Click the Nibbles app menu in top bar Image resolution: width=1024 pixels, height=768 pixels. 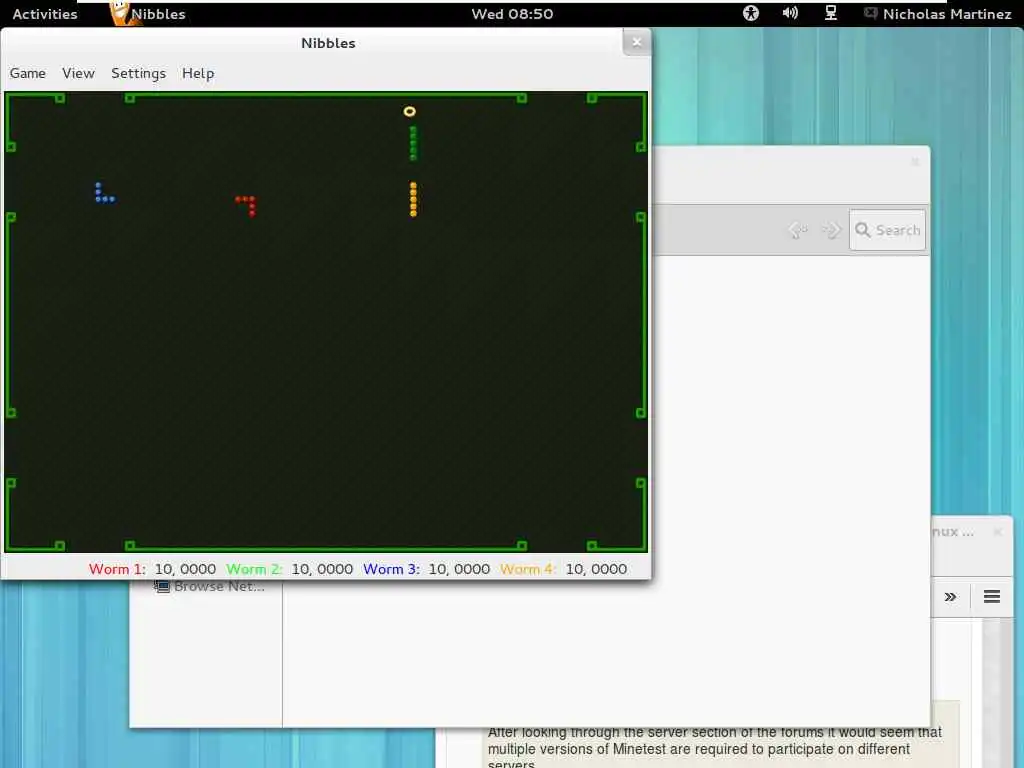(x=148, y=14)
